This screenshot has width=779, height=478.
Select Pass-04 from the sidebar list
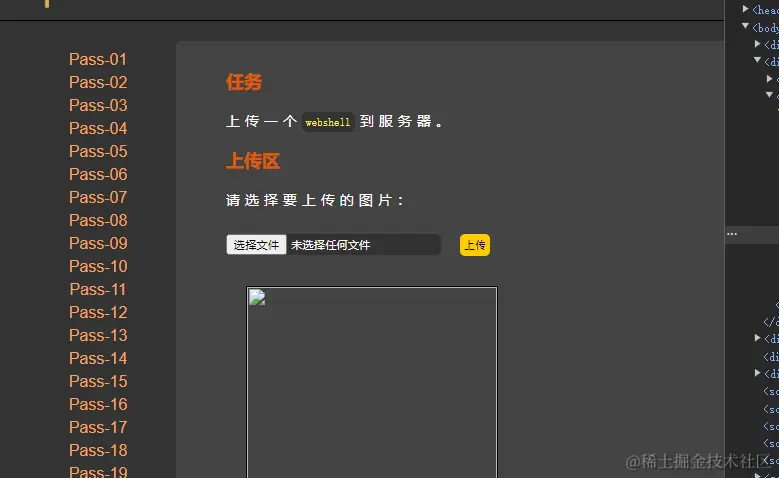[x=98, y=128]
